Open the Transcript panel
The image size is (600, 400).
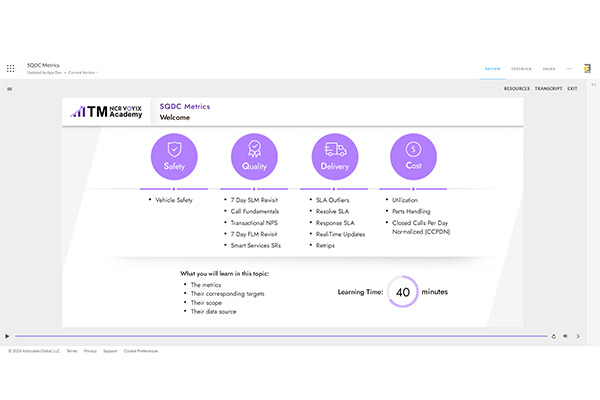[x=548, y=89]
